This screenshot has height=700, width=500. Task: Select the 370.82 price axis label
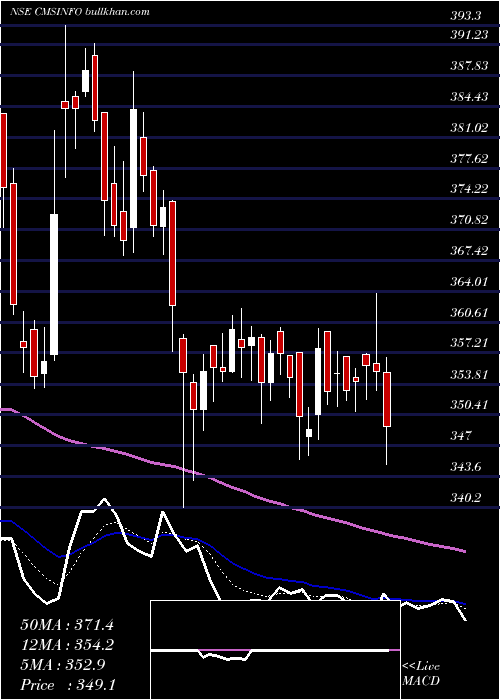tap(469, 219)
